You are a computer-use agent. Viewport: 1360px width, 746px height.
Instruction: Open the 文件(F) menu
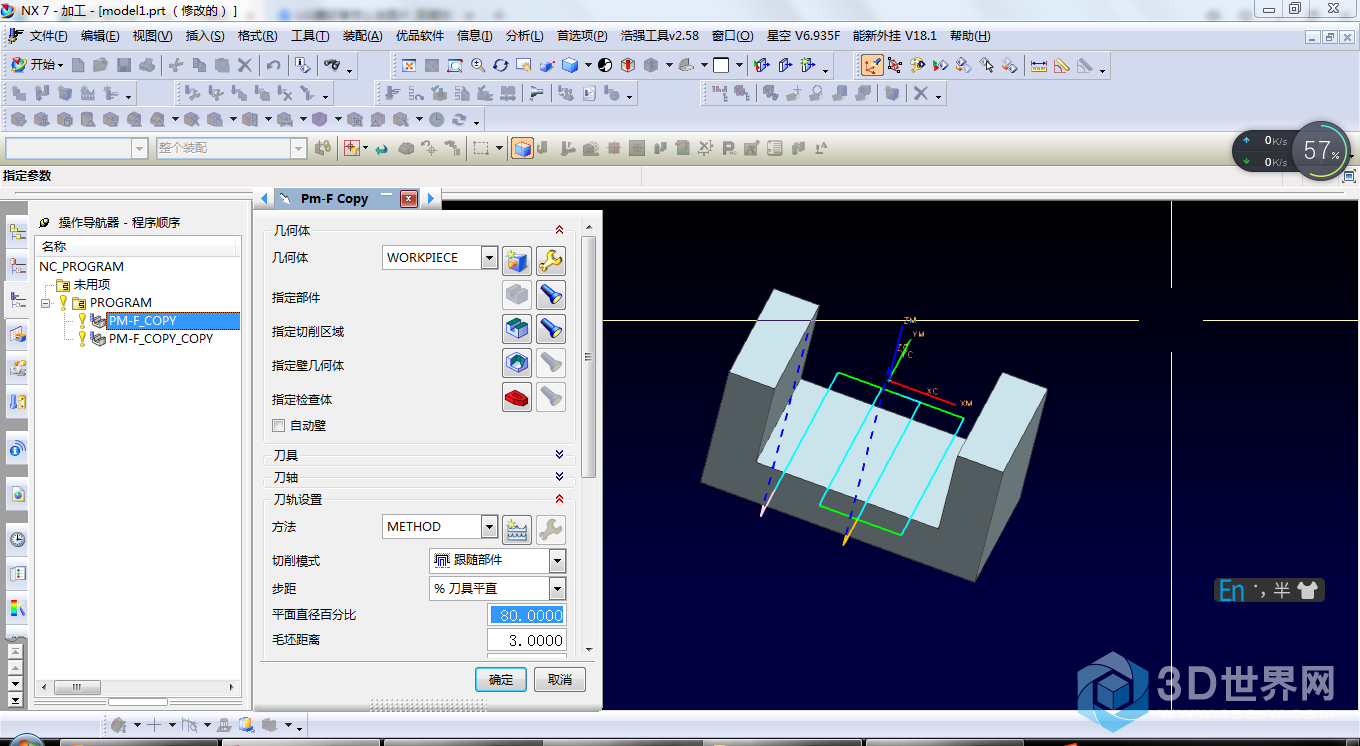pos(49,36)
